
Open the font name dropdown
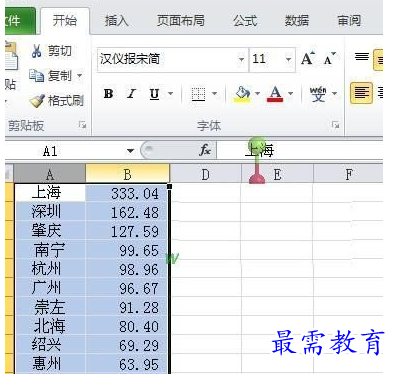(x=241, y=60)
